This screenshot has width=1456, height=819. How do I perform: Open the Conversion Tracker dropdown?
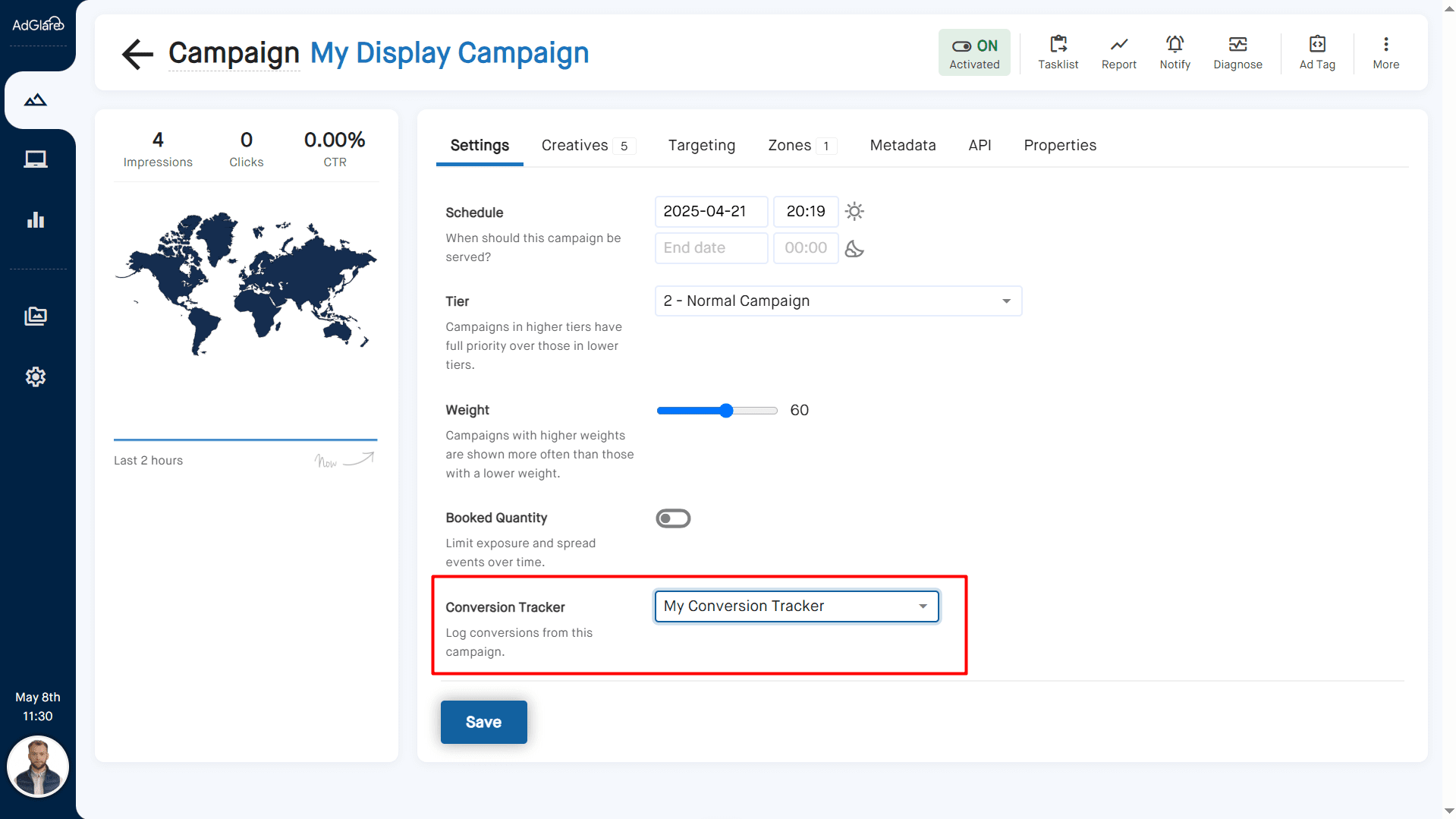795,606
